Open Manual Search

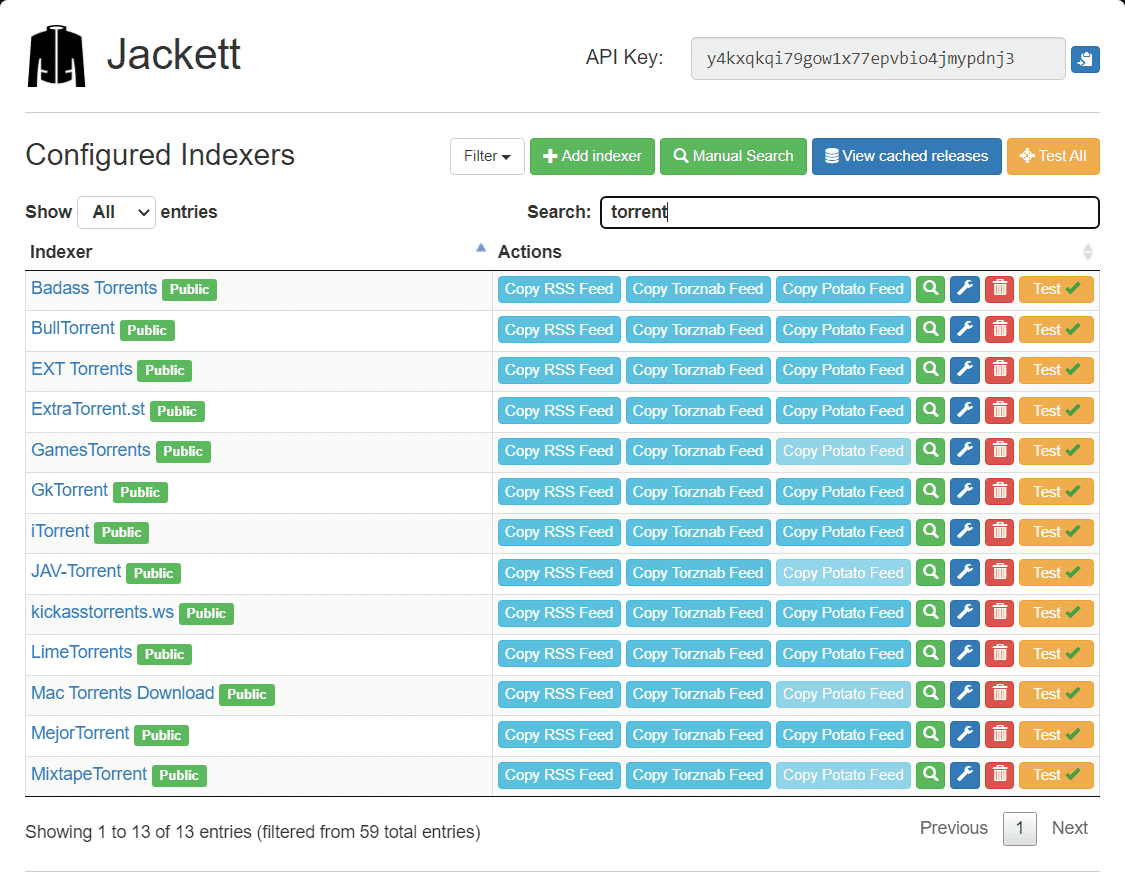pyautogui.click(x=733, y=156)
